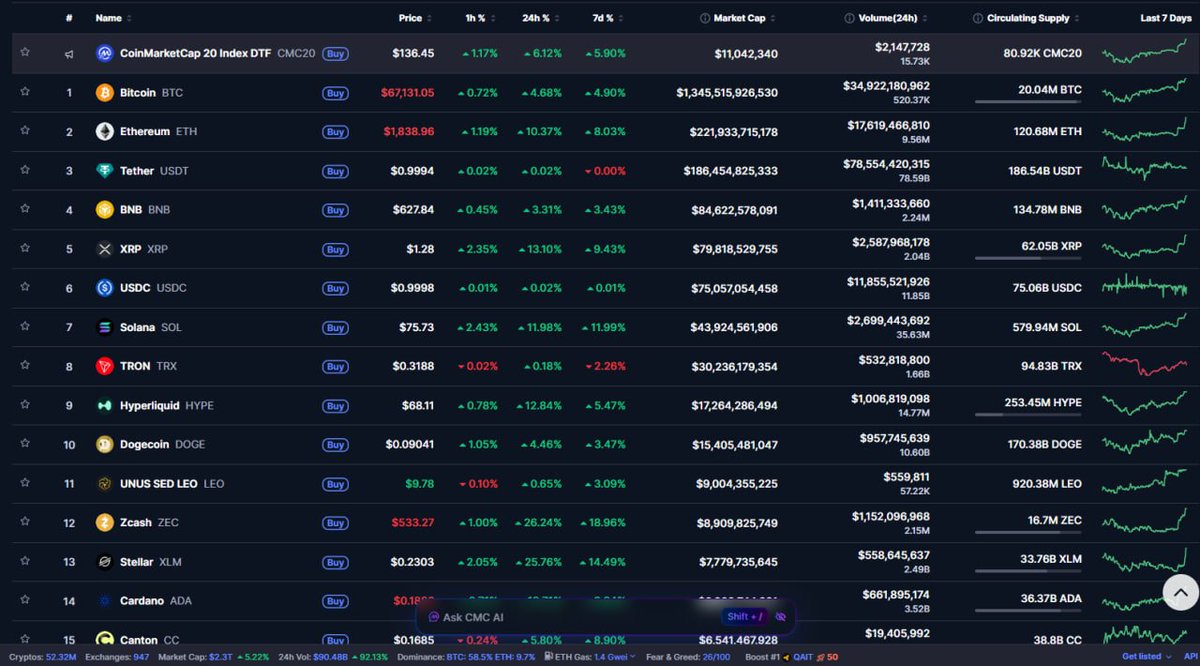Click the Ethereum logo icon
This screenshot has width=1200, height=666.
(x=104, y=132)
